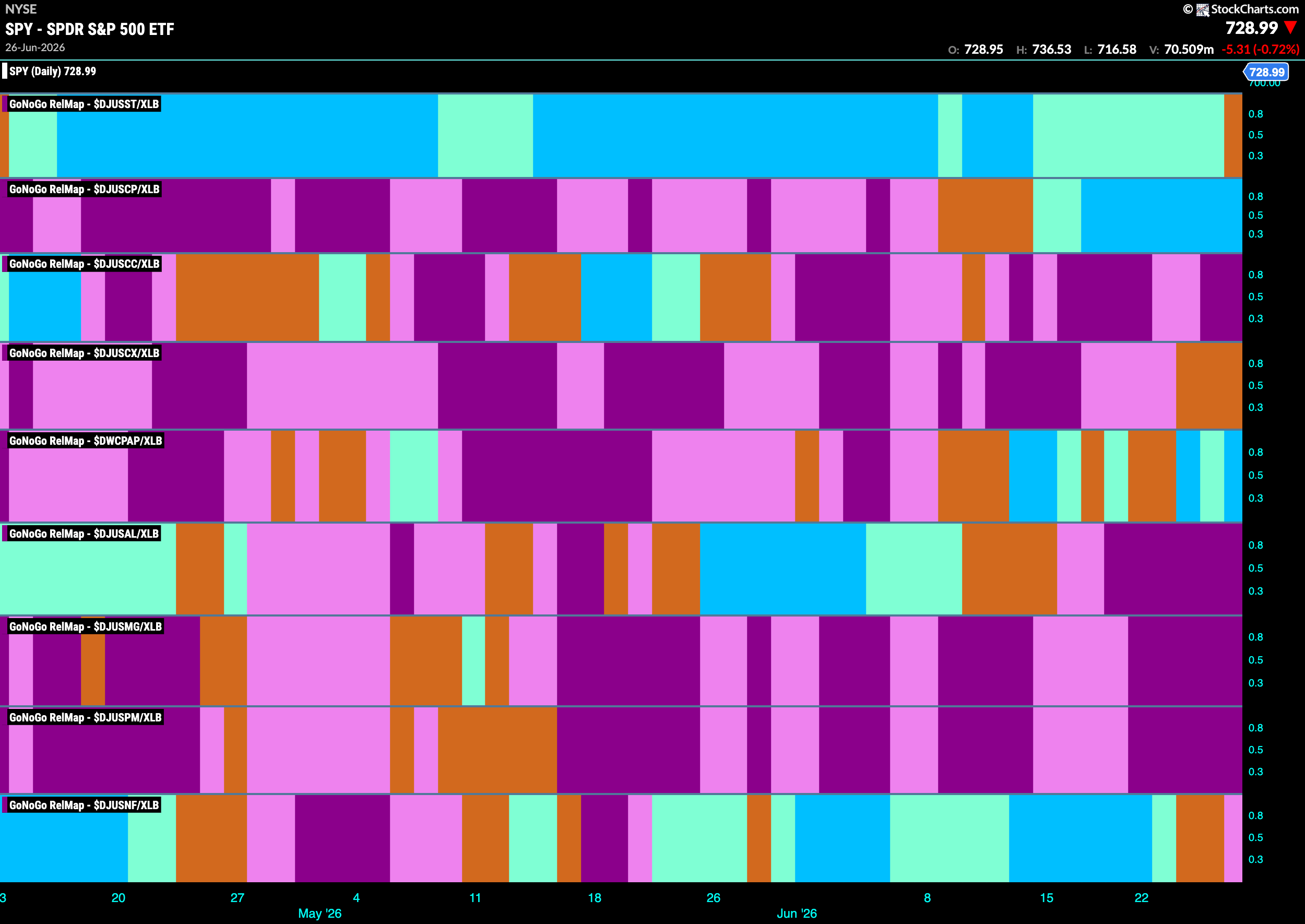This screenshot has height=924, width=1305.
Task: Click the 26 date tick on the axis
Action: pos(714,898)
